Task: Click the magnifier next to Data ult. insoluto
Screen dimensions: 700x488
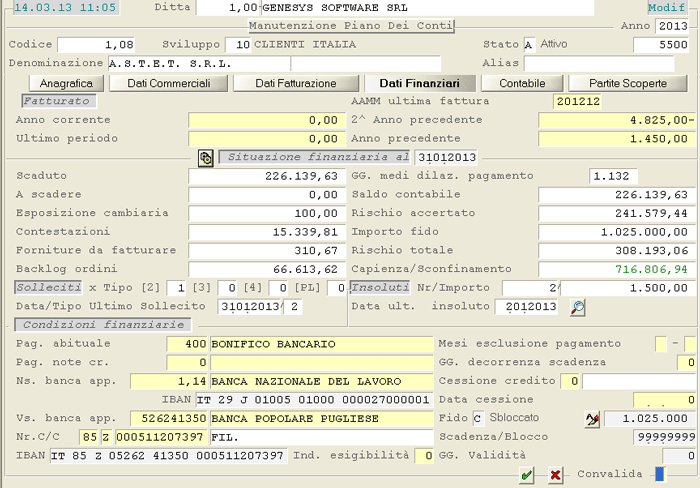Action: point(578,307)
